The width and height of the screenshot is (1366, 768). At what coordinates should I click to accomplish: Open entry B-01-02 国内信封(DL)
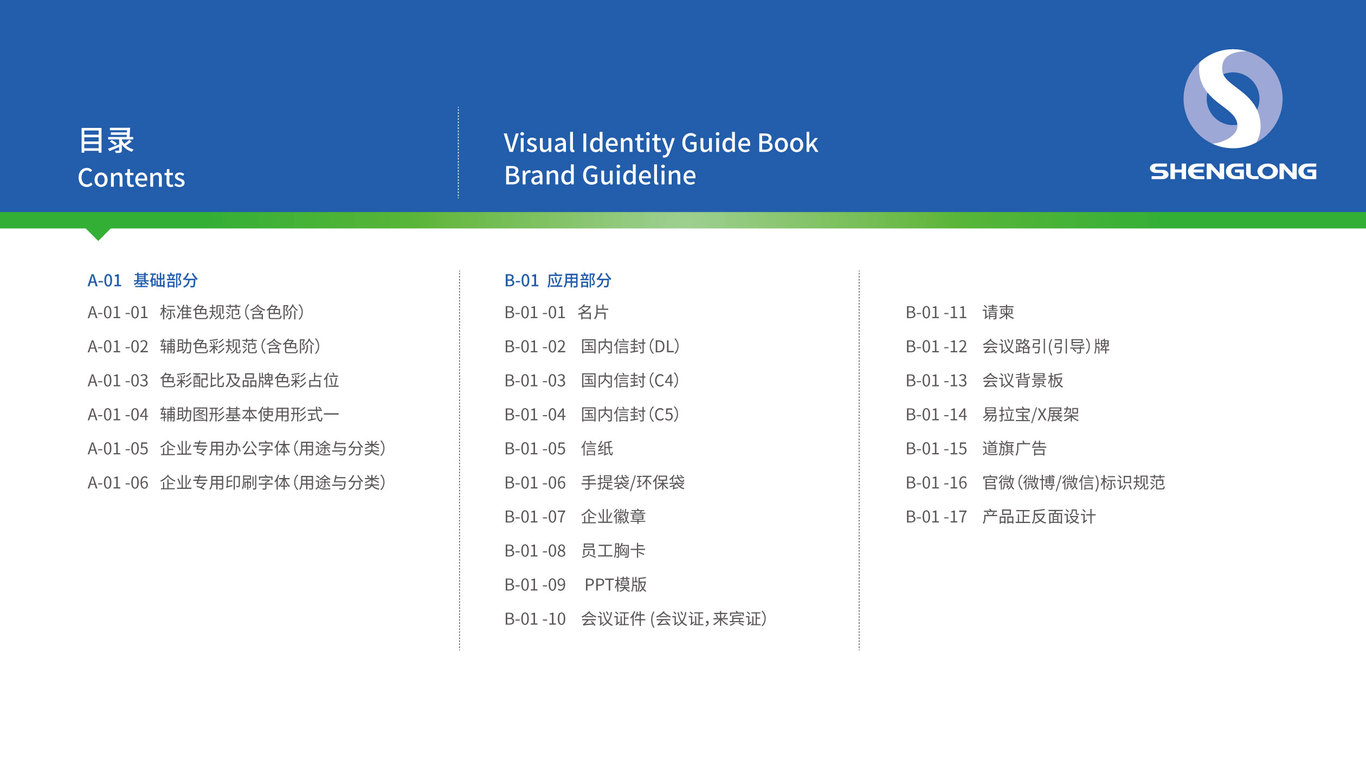pos(592,346)
